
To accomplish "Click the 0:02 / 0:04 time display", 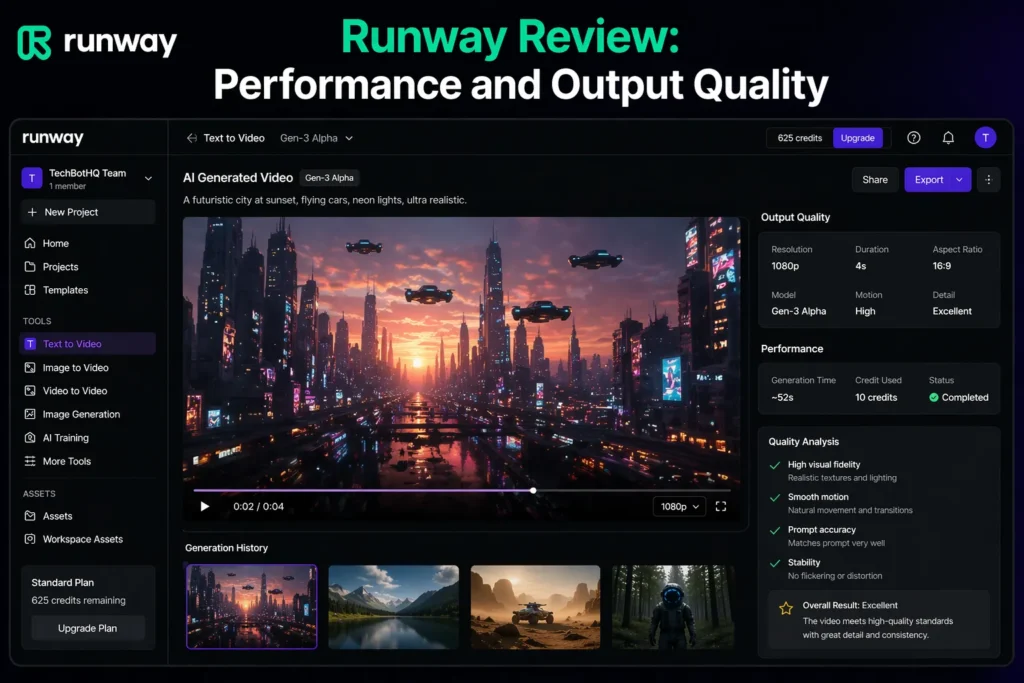I will coord(259,507).
